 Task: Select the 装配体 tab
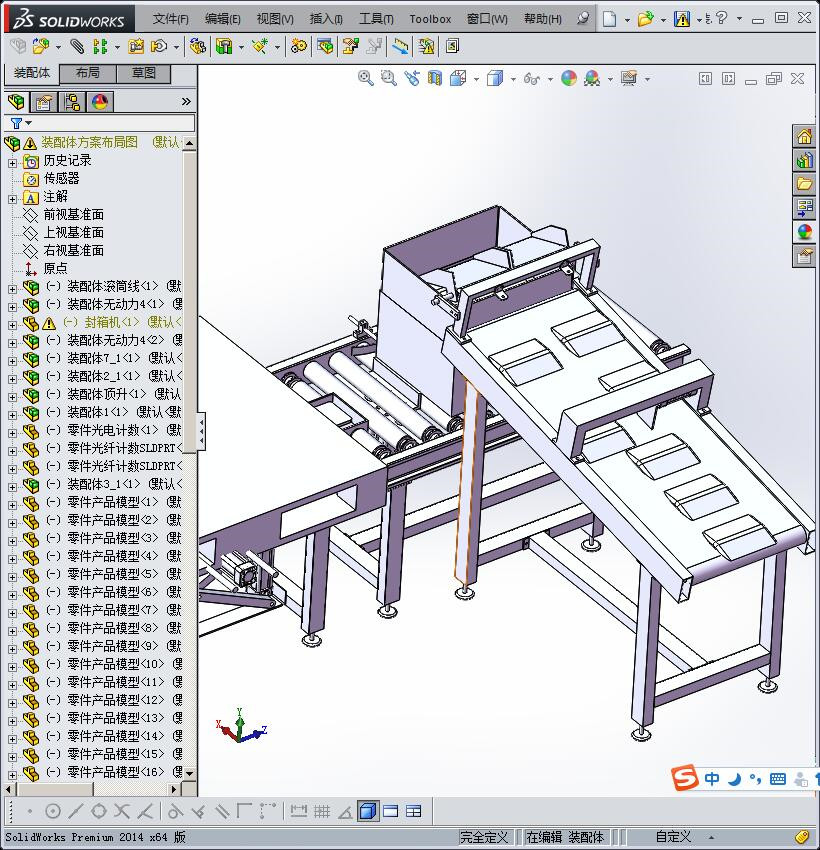click(31, 73)
